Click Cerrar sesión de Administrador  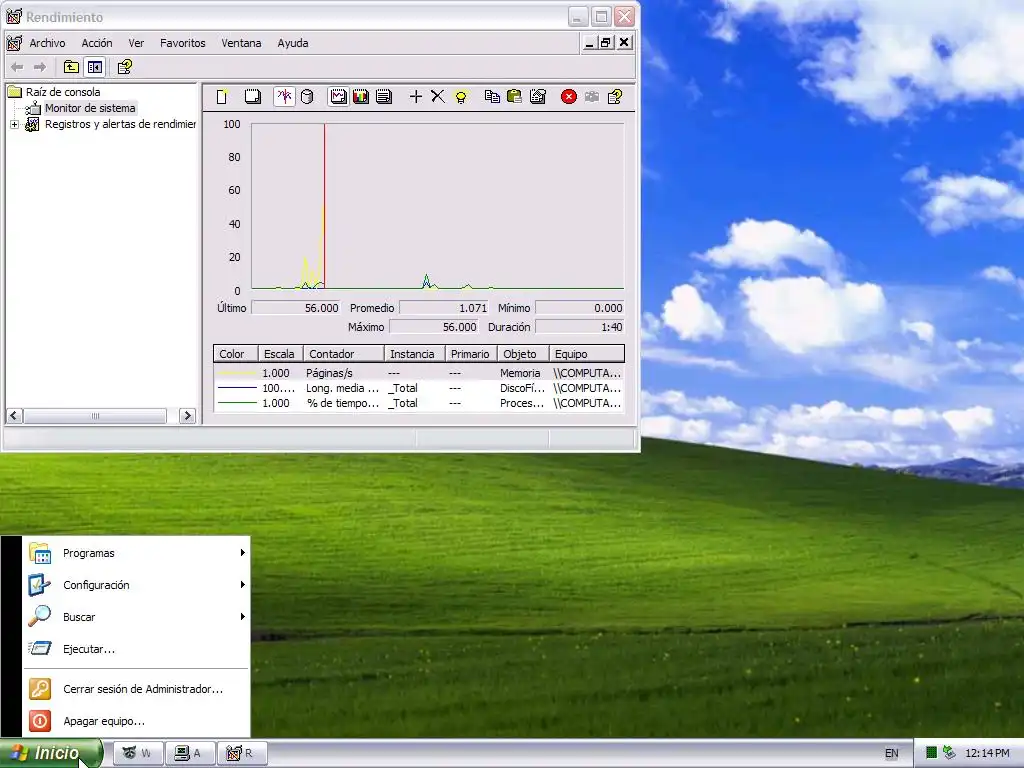coord(136,689)
